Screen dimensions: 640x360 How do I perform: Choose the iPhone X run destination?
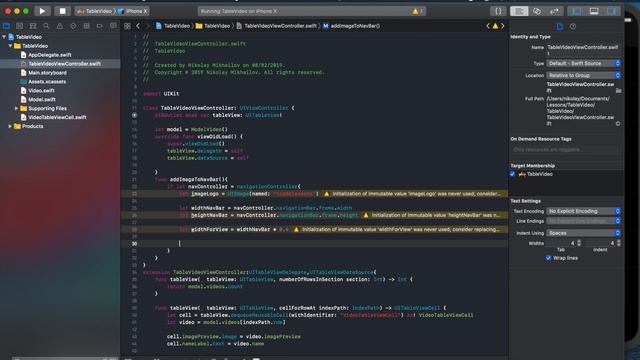click(133, 11)
